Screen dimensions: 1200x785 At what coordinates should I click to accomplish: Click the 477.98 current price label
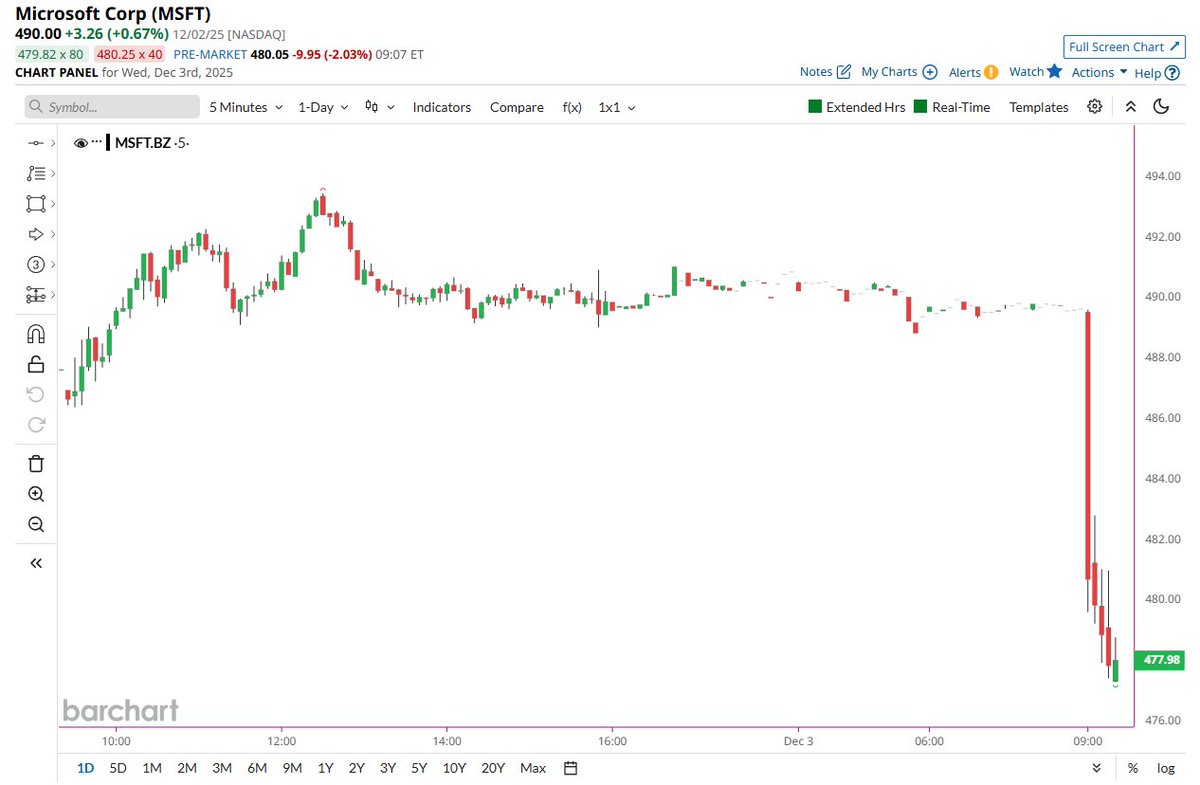(x=1159, y=660)
